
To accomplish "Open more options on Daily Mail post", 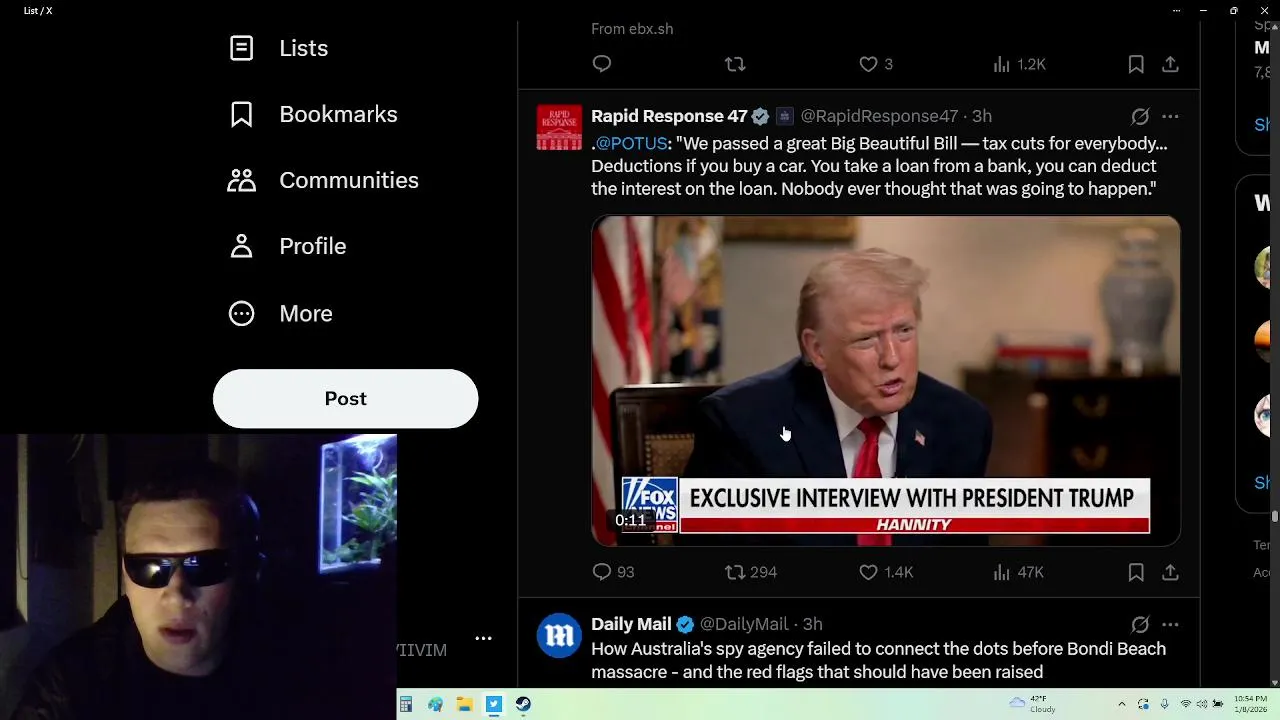I will click(1170, 624).
